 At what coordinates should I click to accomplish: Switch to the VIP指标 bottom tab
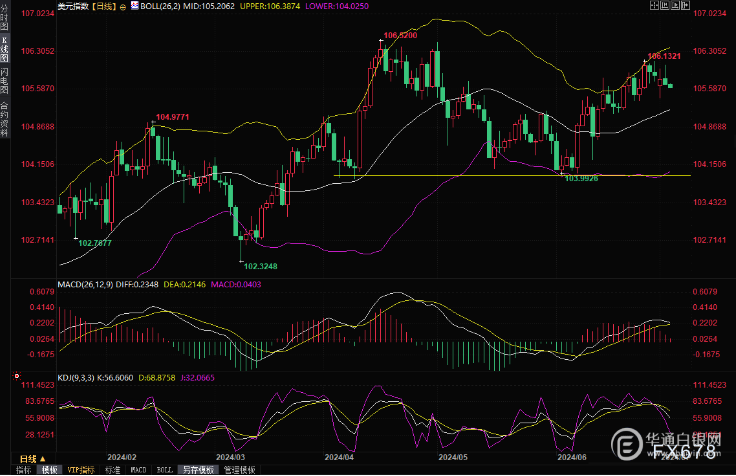point(82,469)
